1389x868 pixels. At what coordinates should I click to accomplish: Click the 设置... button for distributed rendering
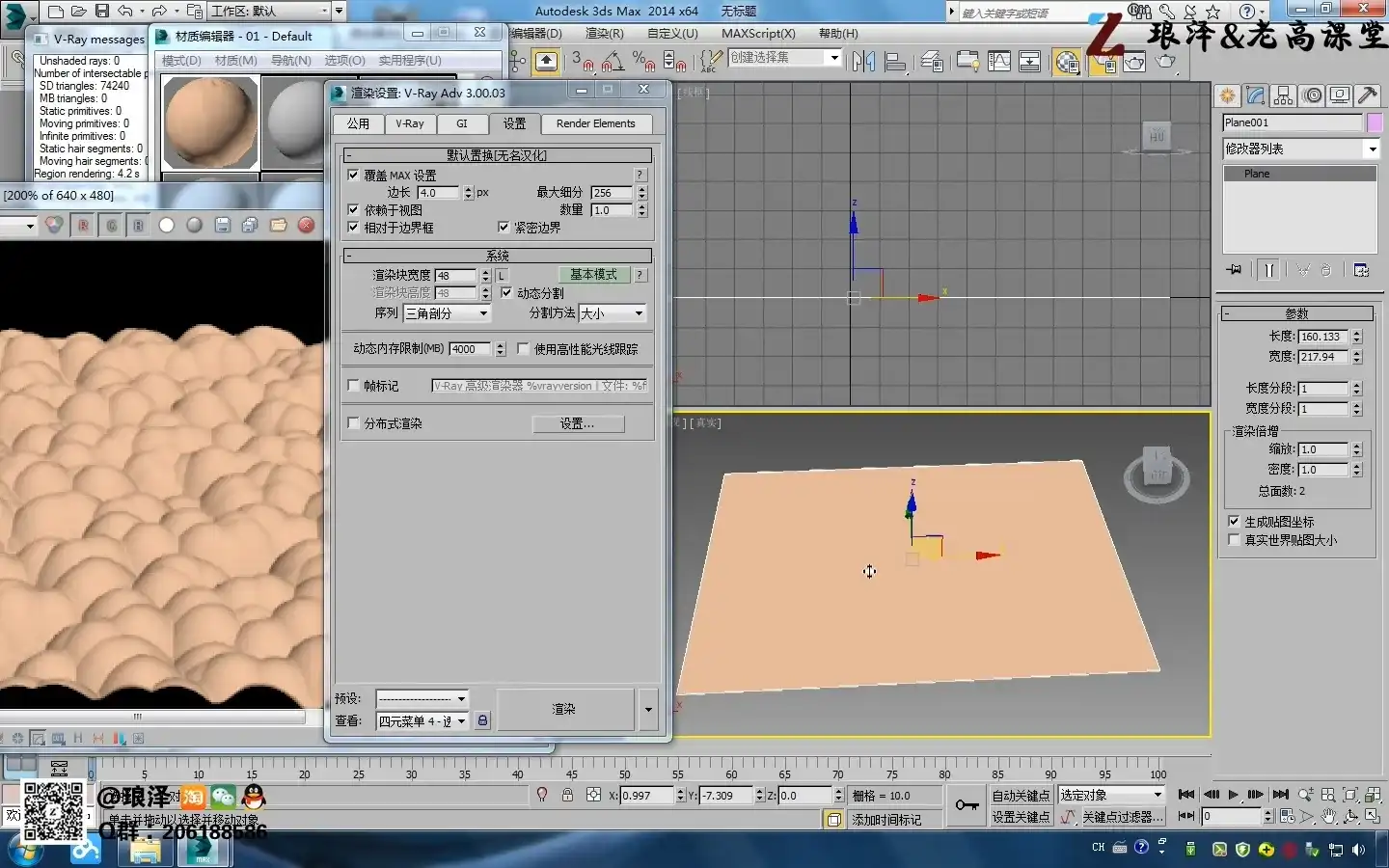578,424
